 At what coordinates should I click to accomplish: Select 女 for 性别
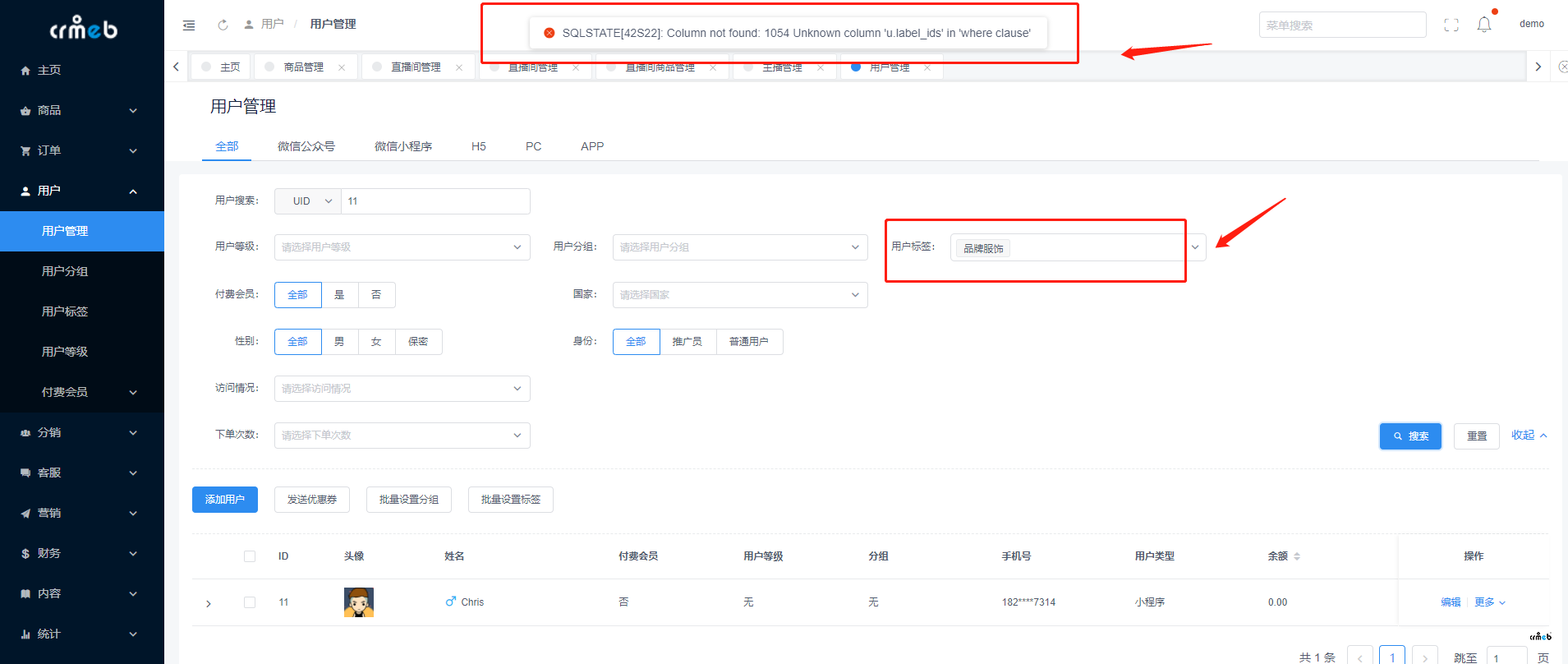tap(376, 342)
